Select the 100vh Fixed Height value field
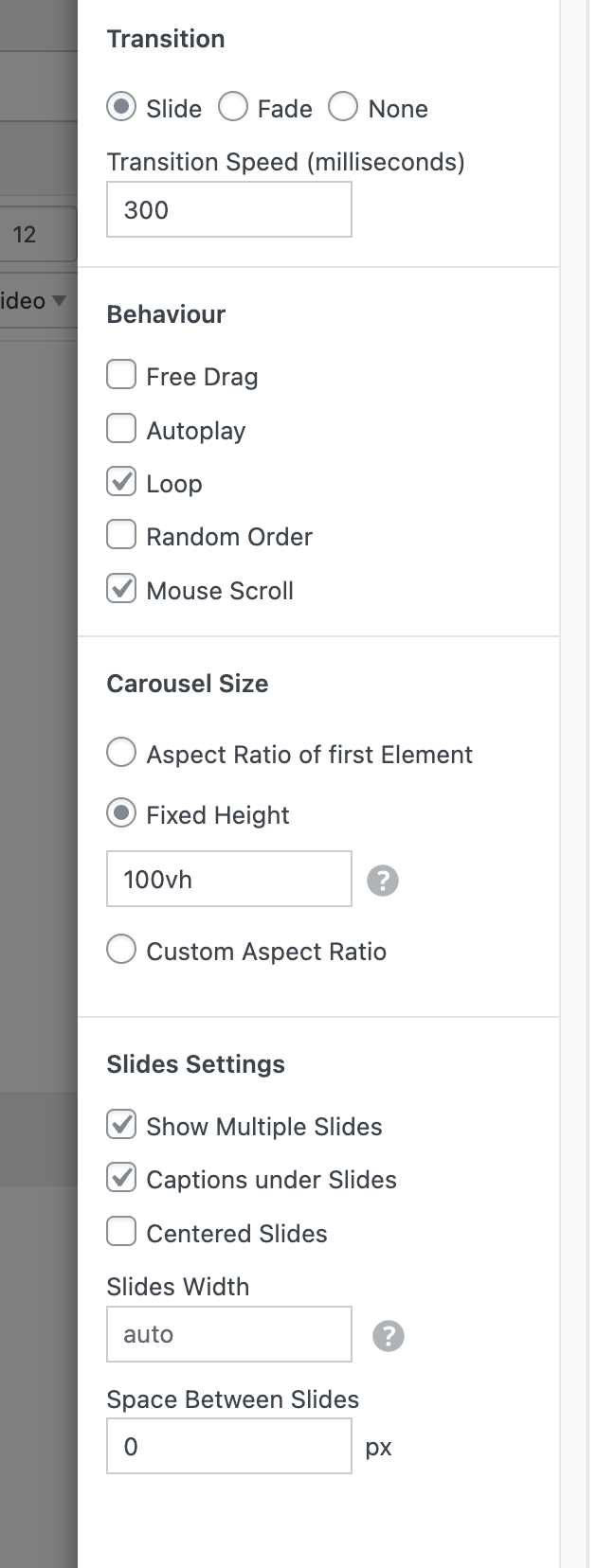The width and height of the screenshot is (597, 1568). 228,879
